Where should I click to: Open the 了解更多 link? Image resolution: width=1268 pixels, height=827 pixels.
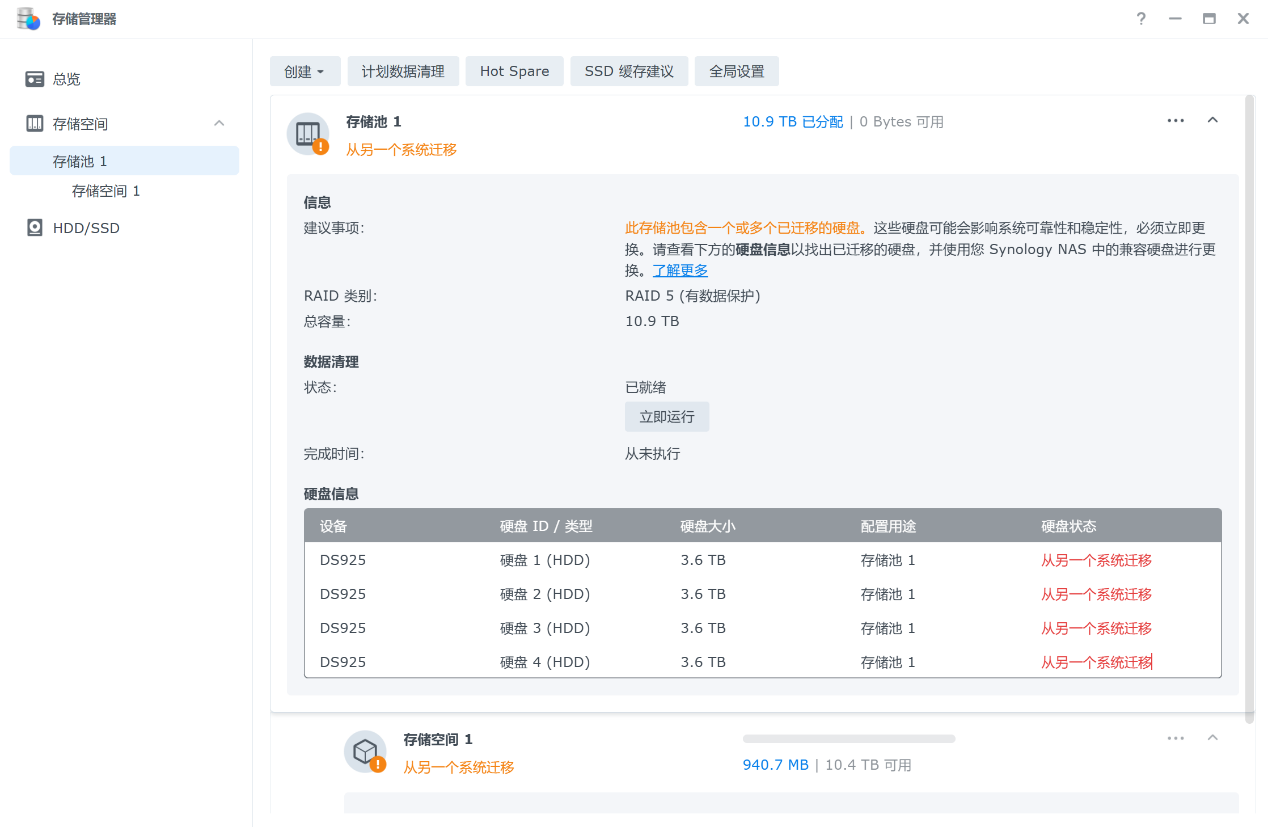click(x=680, y=271)
